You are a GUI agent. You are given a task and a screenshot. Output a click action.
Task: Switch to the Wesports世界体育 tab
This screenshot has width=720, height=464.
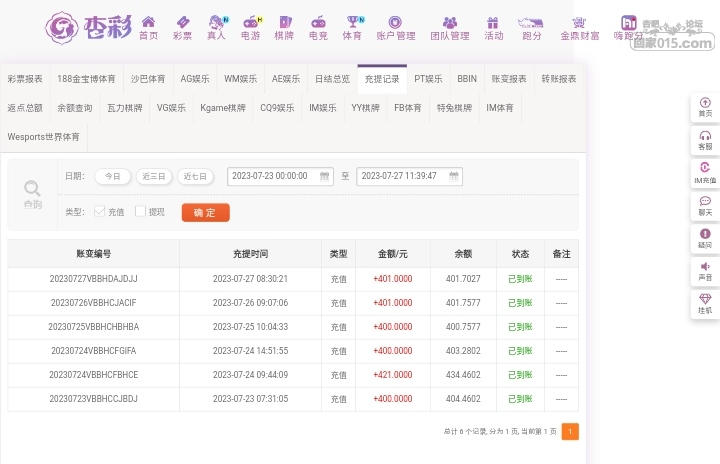click(x=44, y=137)
